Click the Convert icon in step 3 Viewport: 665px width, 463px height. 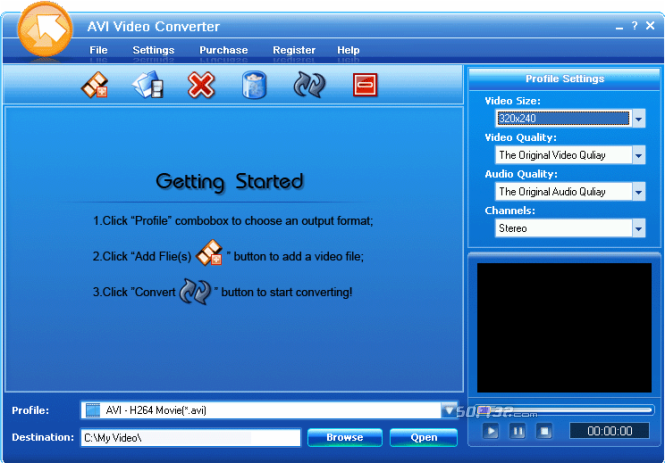195,291
